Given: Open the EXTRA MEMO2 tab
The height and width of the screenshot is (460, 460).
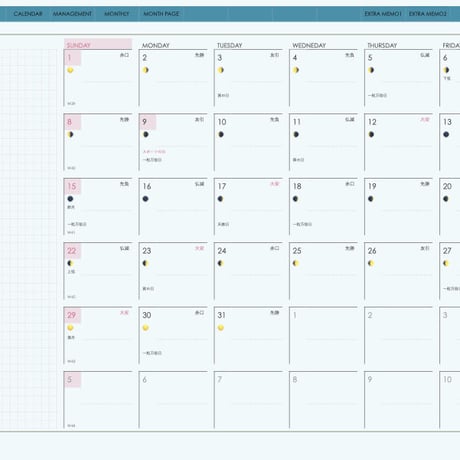Looking at the screenshot, I should (x=428, y=14).
